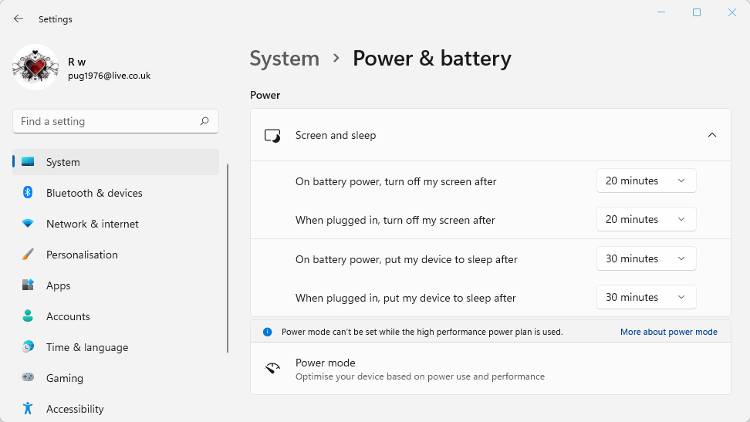This screenshot has height=422, width=750.
Task: Open battery screen-off time dropdown
Action: click(646, 181)
